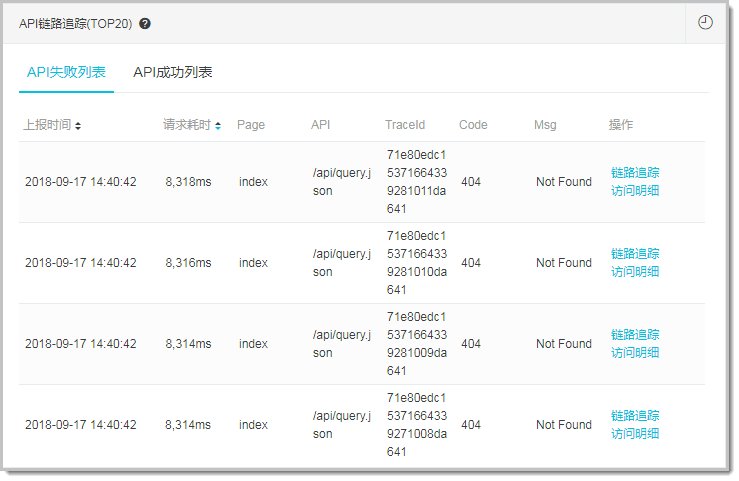Sort by 请求耗时 column arrows

coord(218,125)
